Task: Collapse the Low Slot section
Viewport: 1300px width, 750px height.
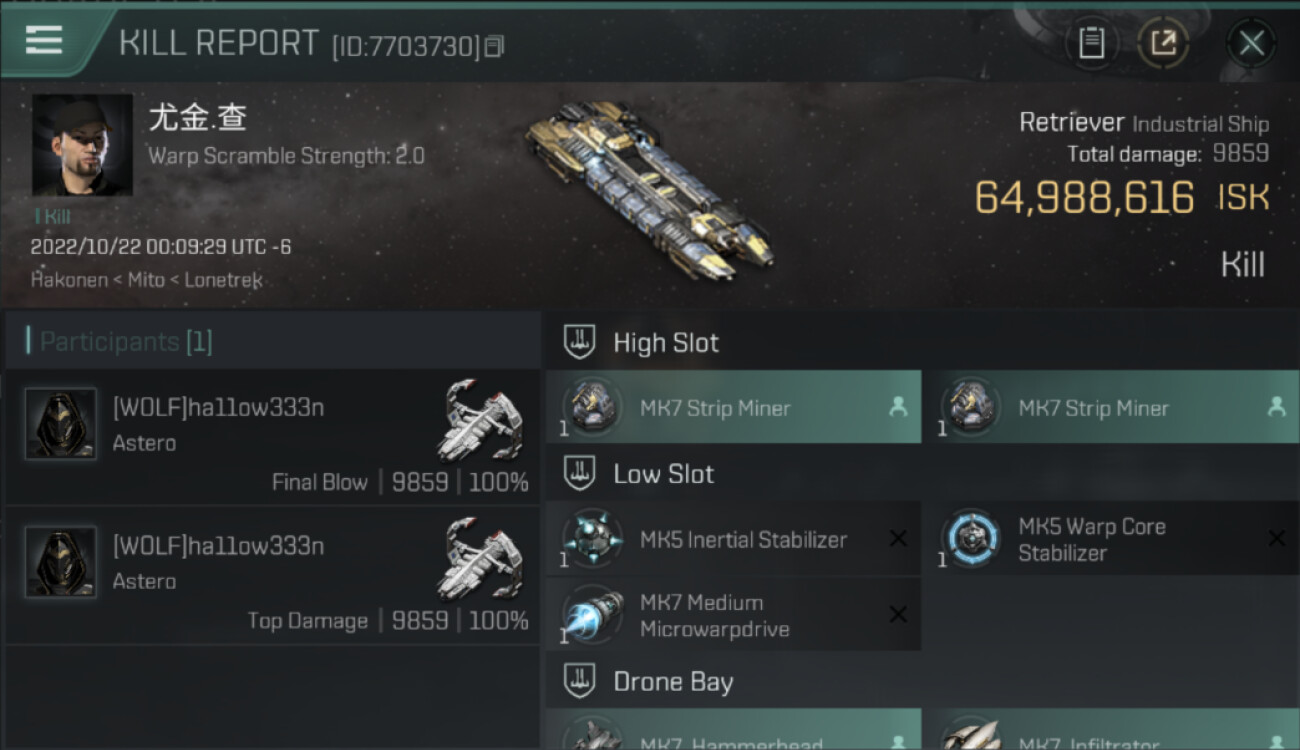Action: click(x=580, y=474)
